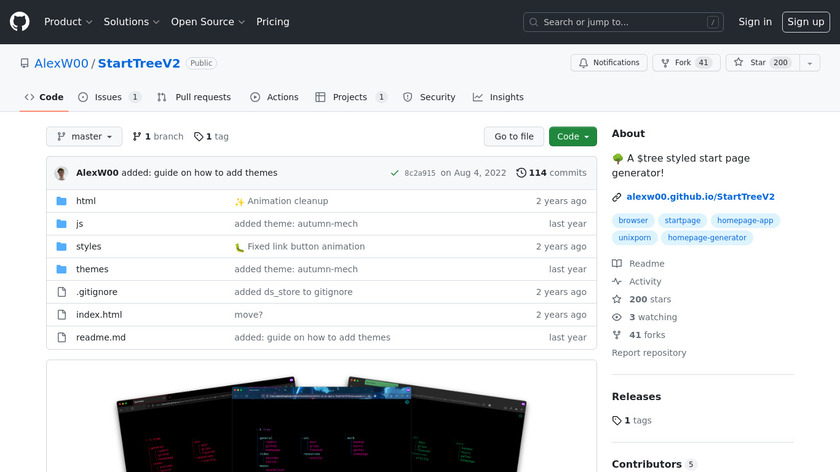This screenshot has height=472, width=840.
Task: Select the unixporn topic tag
Action: (634, 238)
